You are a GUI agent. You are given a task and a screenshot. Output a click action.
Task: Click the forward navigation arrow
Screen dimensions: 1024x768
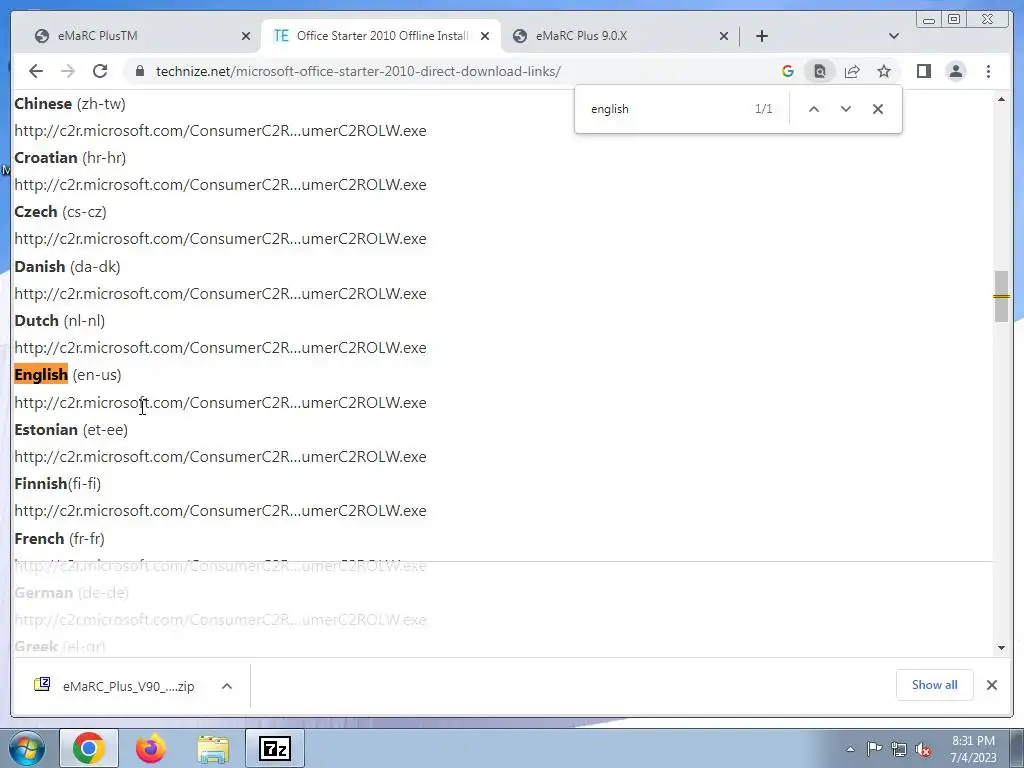68,71
